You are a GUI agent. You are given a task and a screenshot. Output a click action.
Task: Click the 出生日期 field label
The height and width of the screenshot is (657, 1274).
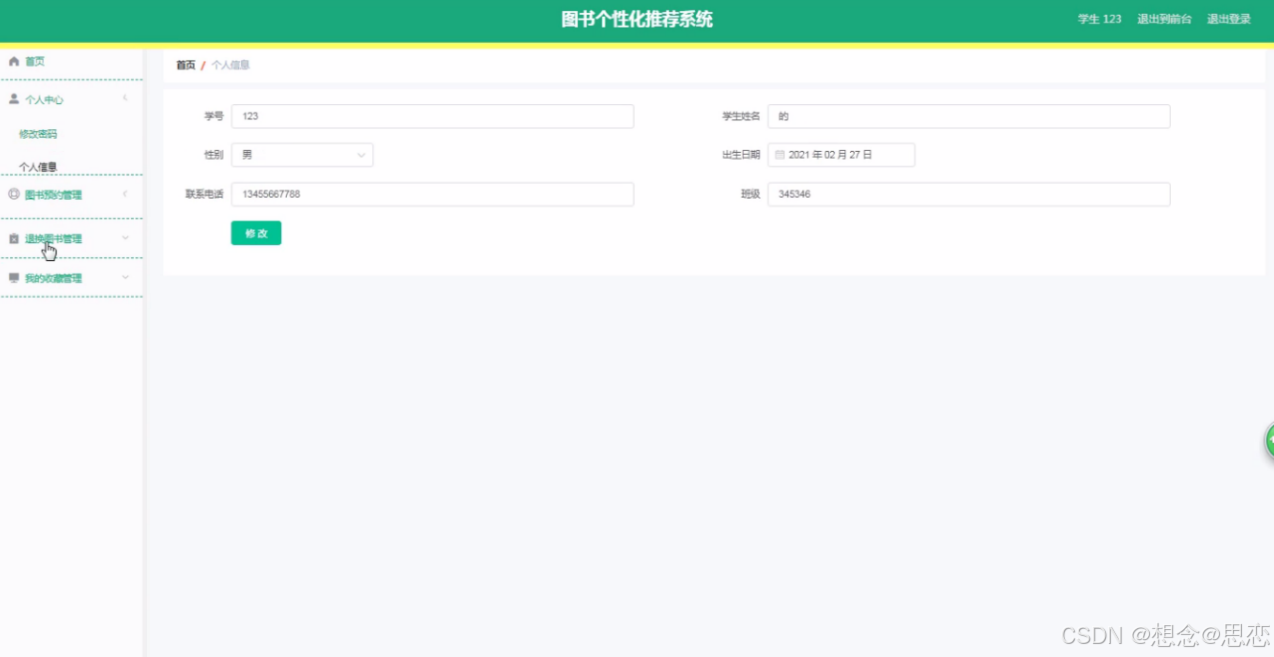741,155
